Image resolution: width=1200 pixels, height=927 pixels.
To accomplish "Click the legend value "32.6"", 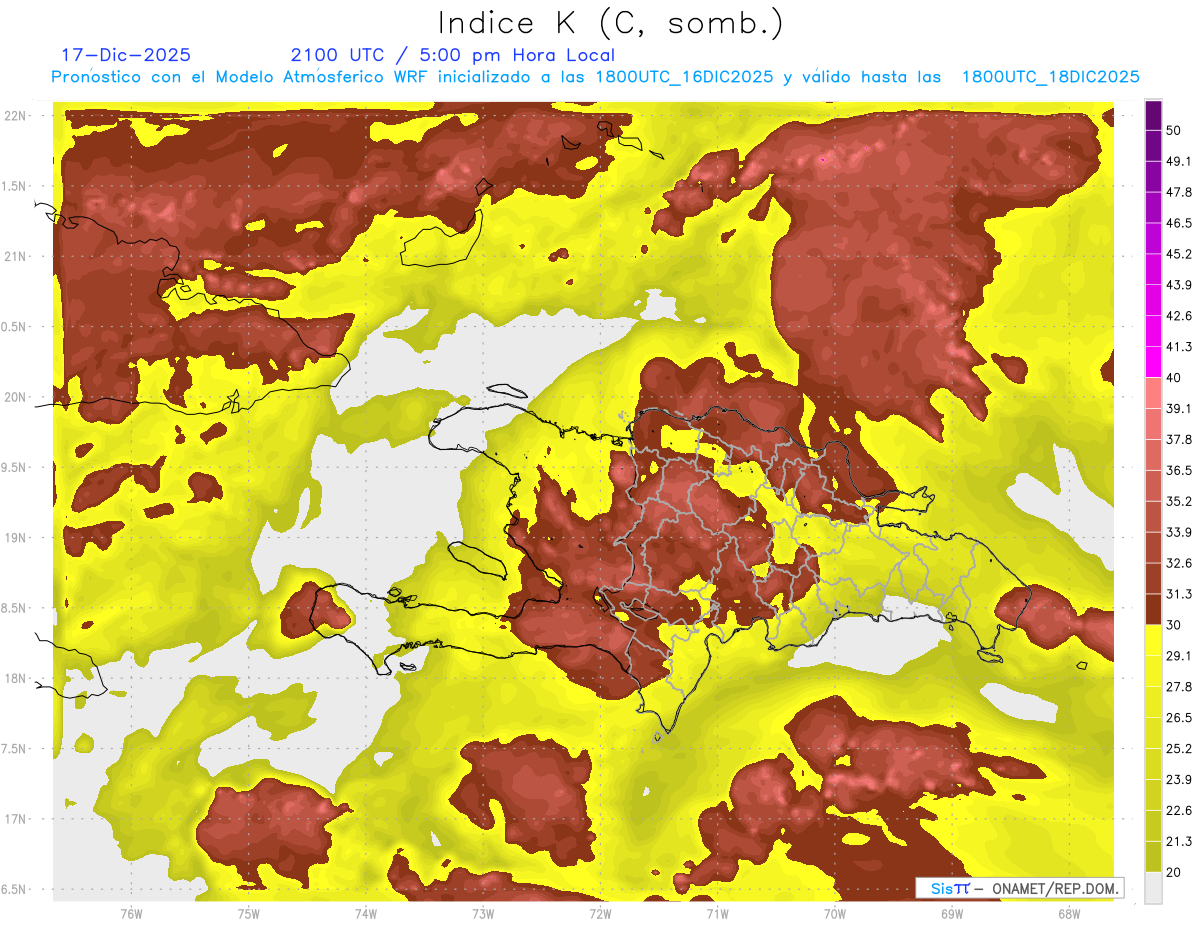I will [x=1179, y=563].
